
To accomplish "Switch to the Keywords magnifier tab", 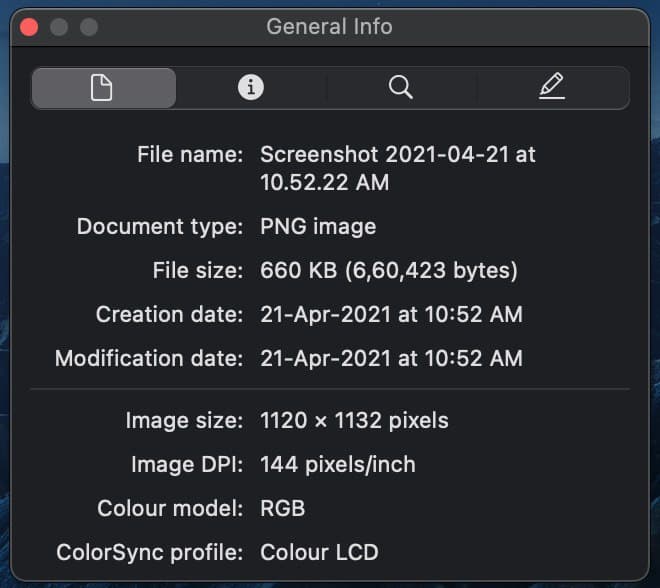I will click(x=400, y=88).
